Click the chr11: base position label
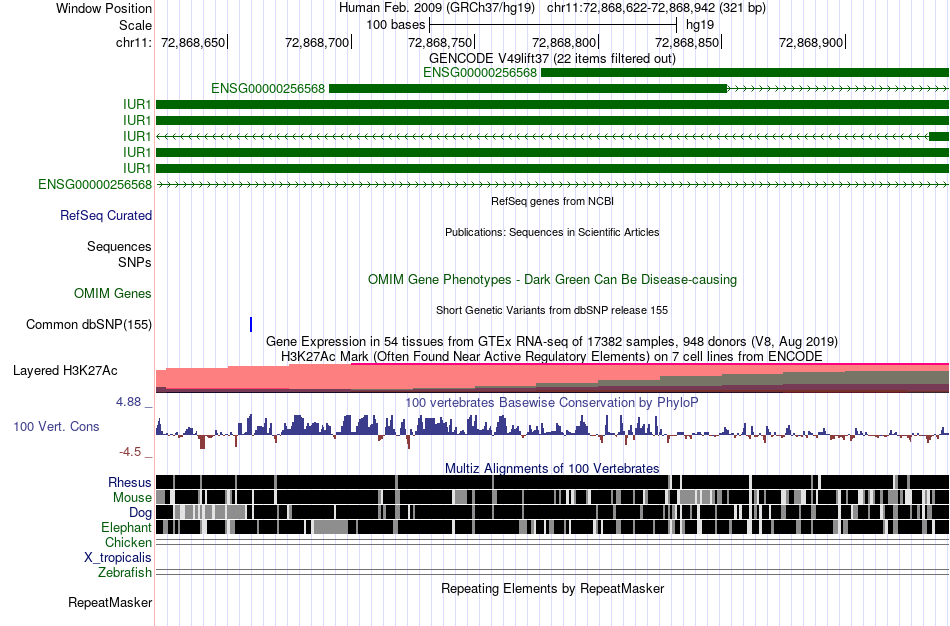The height and width of the screenshot is (626, 950). (133, 42)
